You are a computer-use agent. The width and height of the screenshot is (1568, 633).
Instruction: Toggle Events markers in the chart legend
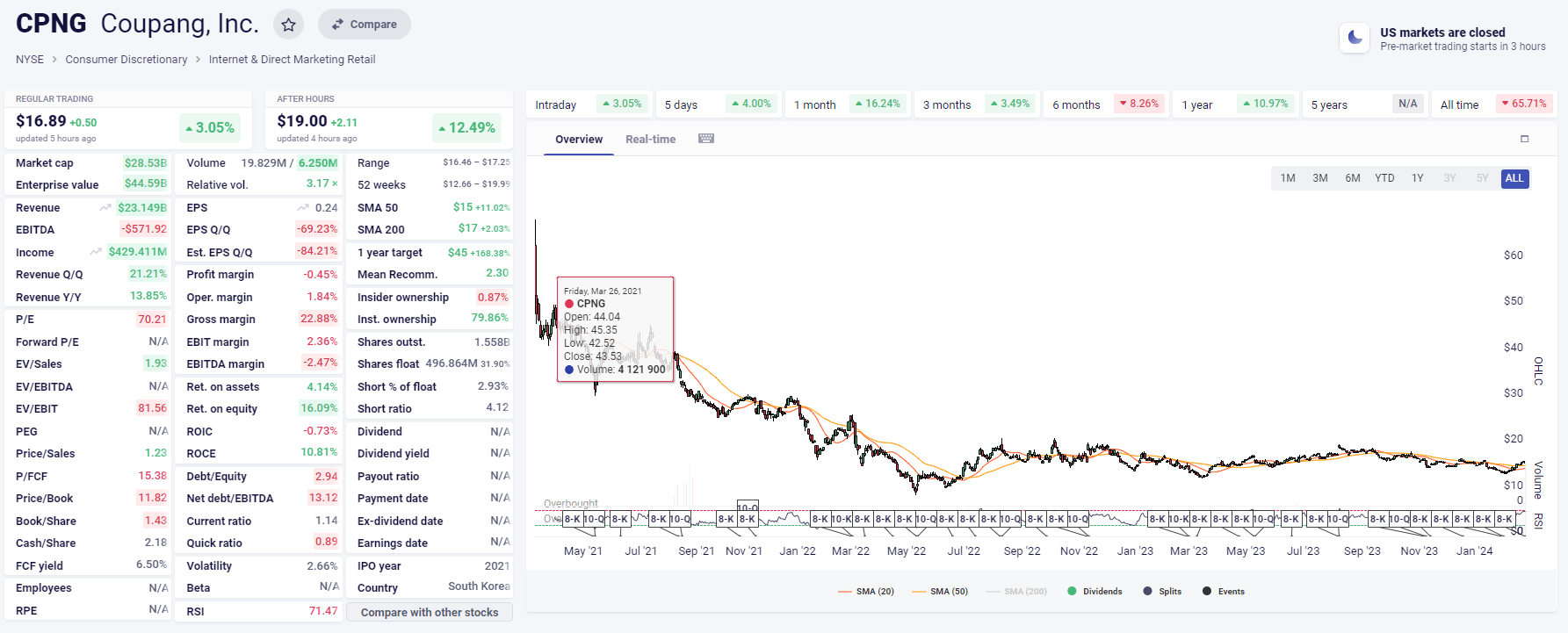pyautogui.click(x=1224, y=592)
